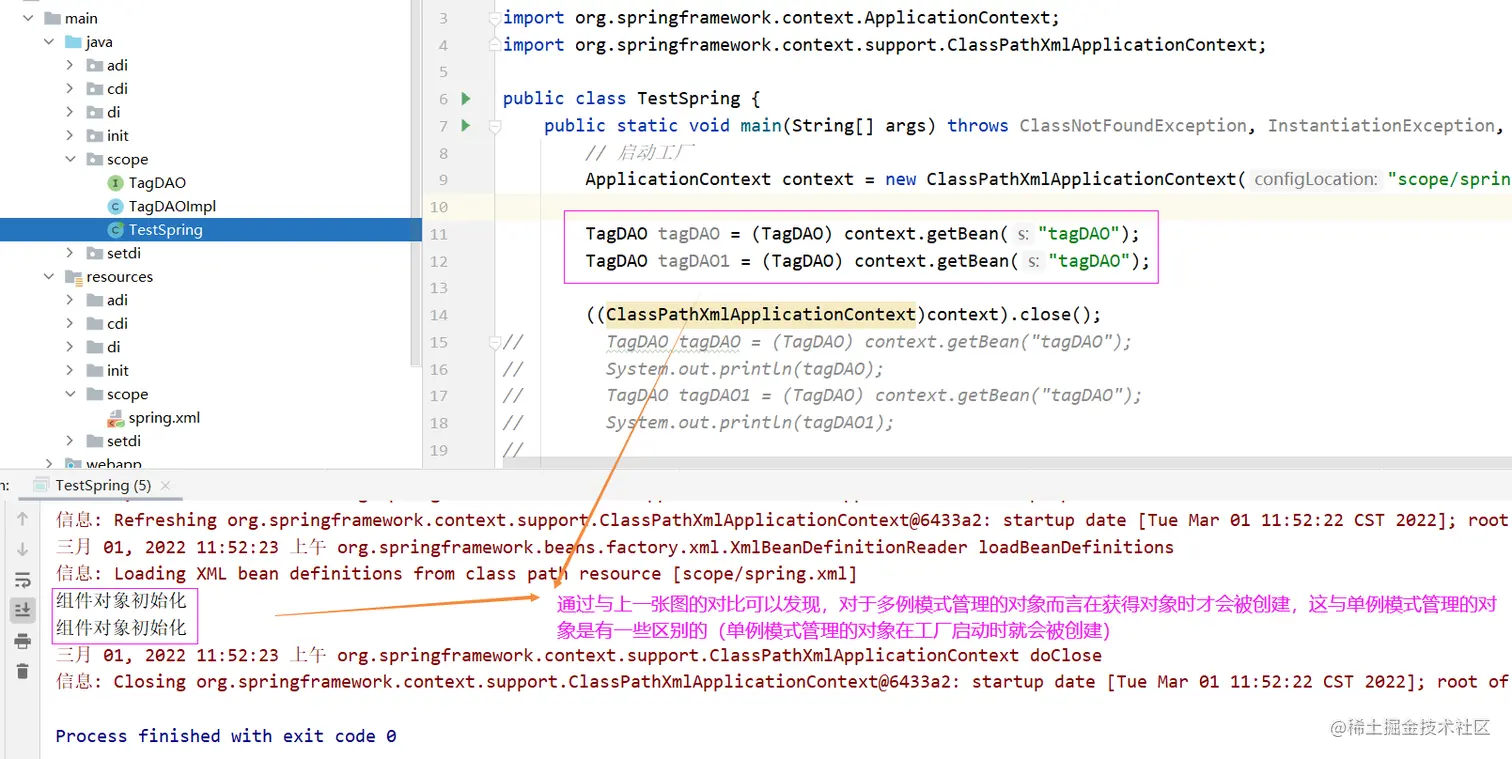The image size is (1512, 759).
Task: Expand the webapp folder
Action: [49, 464]
